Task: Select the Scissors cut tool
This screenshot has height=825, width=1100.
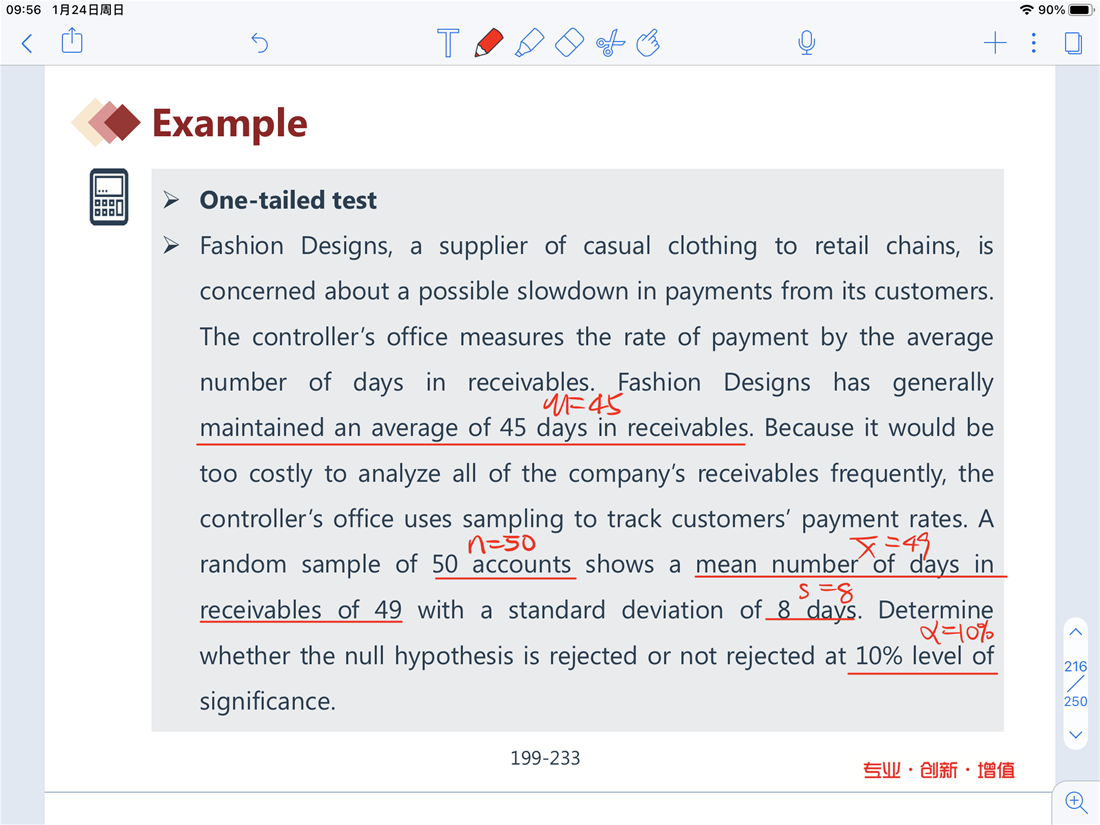Action: [610, 43]
